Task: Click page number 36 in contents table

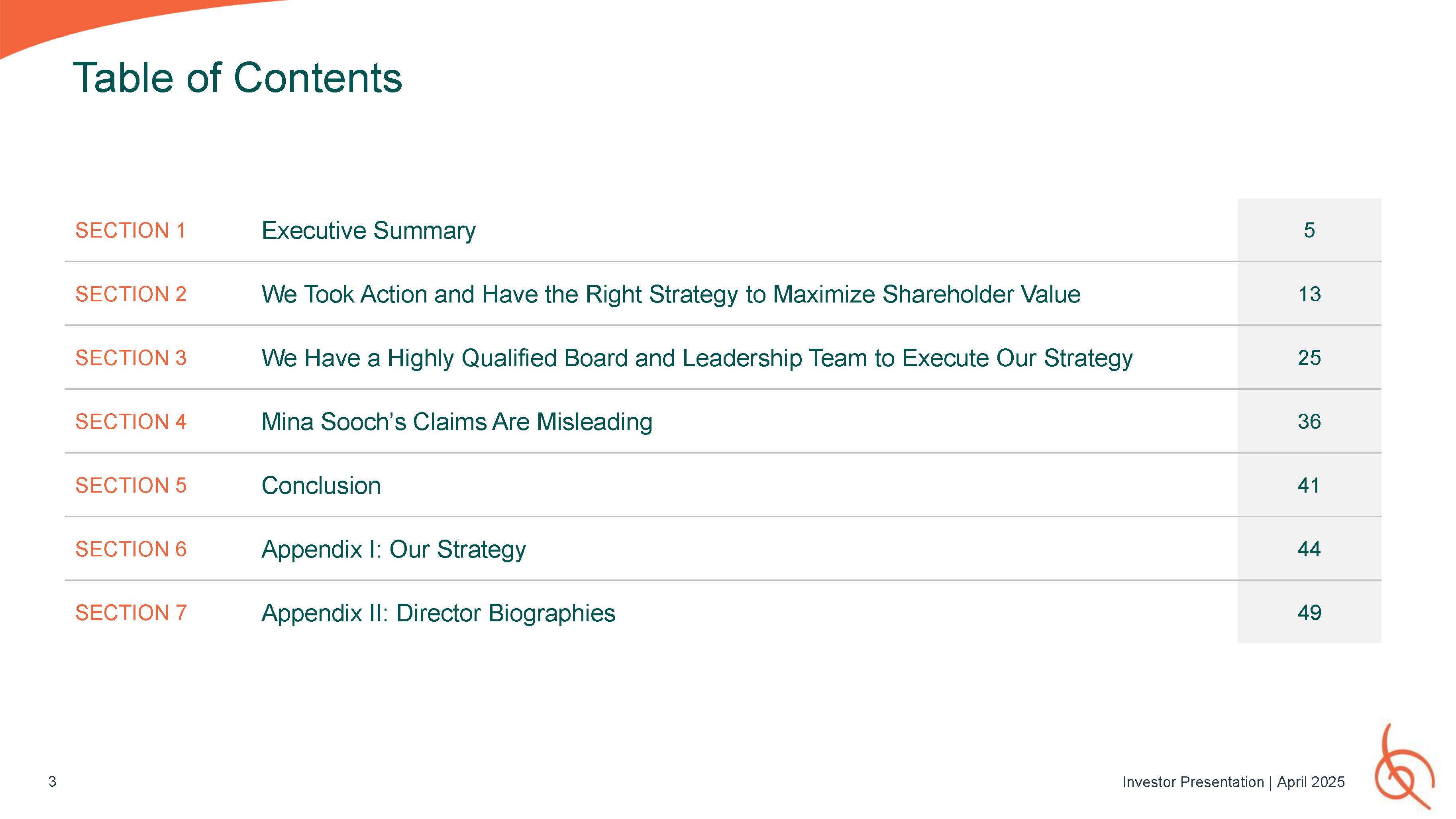Action: coord(1309,422)
